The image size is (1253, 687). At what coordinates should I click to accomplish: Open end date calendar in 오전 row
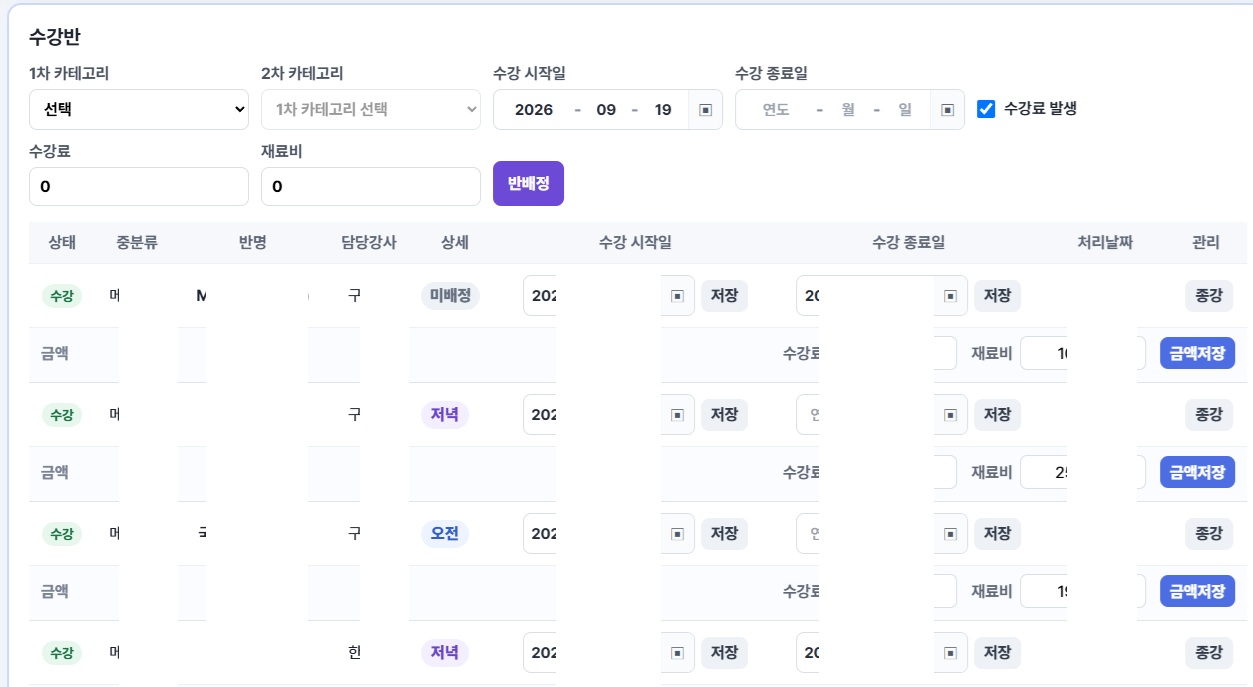click(x=950, y=534)
